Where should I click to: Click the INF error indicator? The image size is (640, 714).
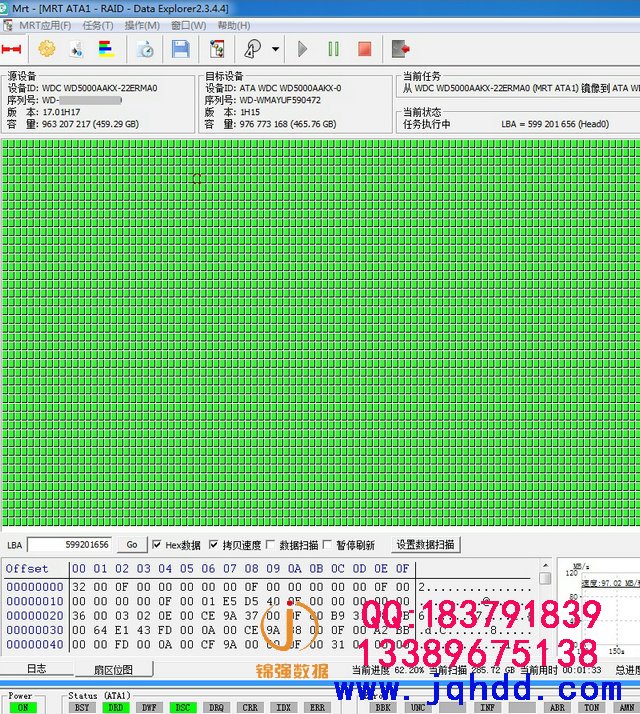[487, 708]
